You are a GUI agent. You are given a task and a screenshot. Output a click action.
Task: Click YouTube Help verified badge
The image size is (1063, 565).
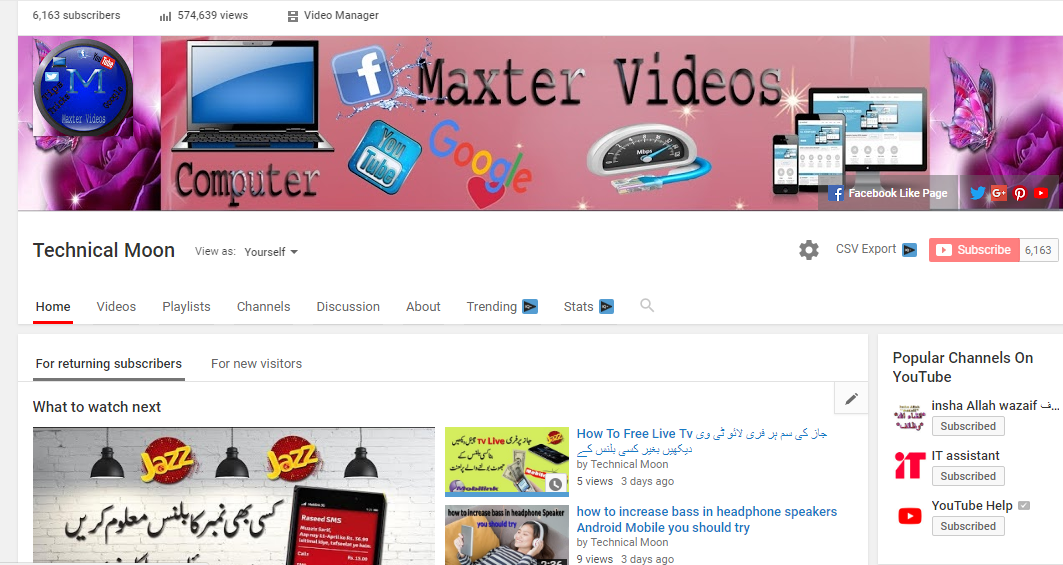pyautogui.click(x=1024, y=505)
